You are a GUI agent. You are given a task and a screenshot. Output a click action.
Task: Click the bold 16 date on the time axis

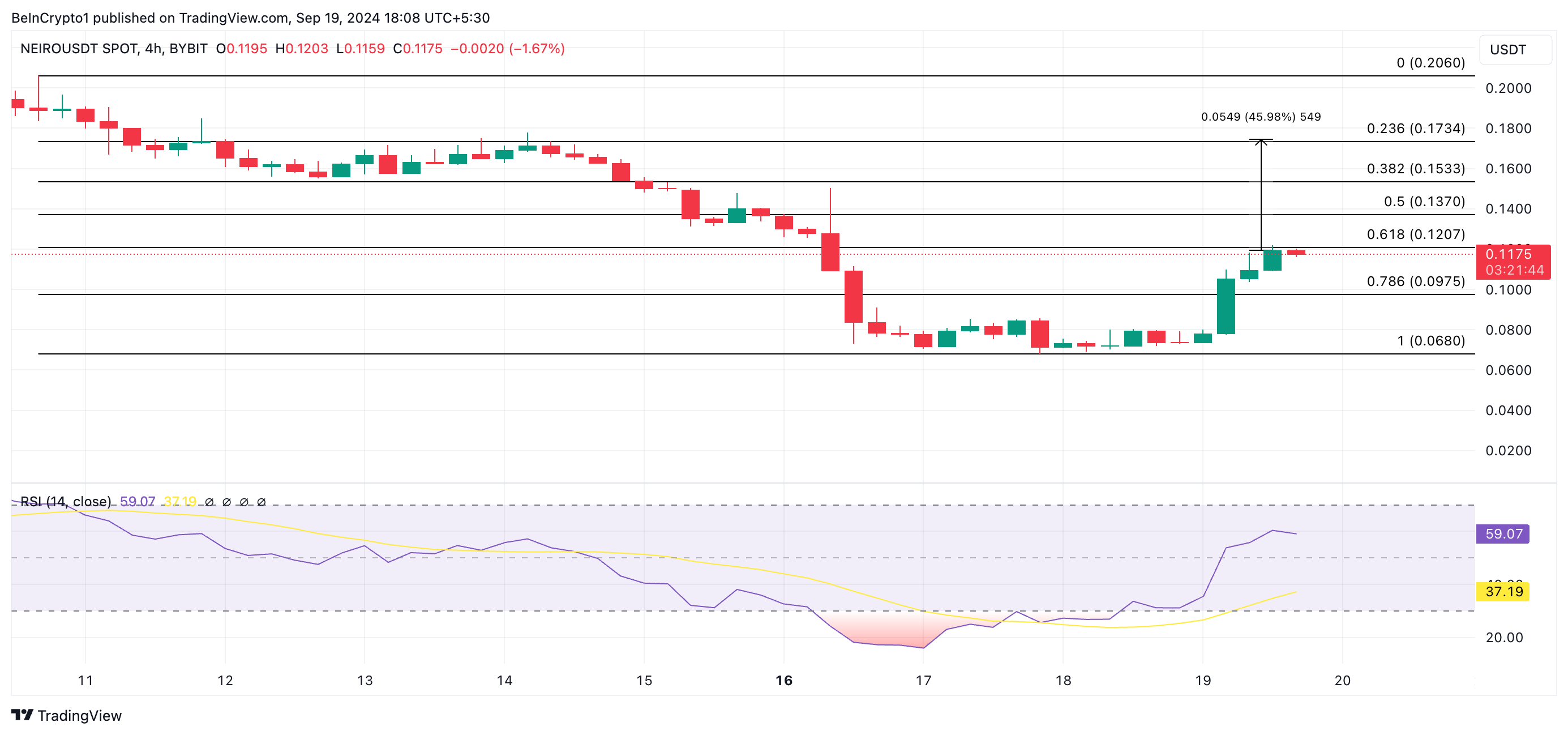[783, 680]
